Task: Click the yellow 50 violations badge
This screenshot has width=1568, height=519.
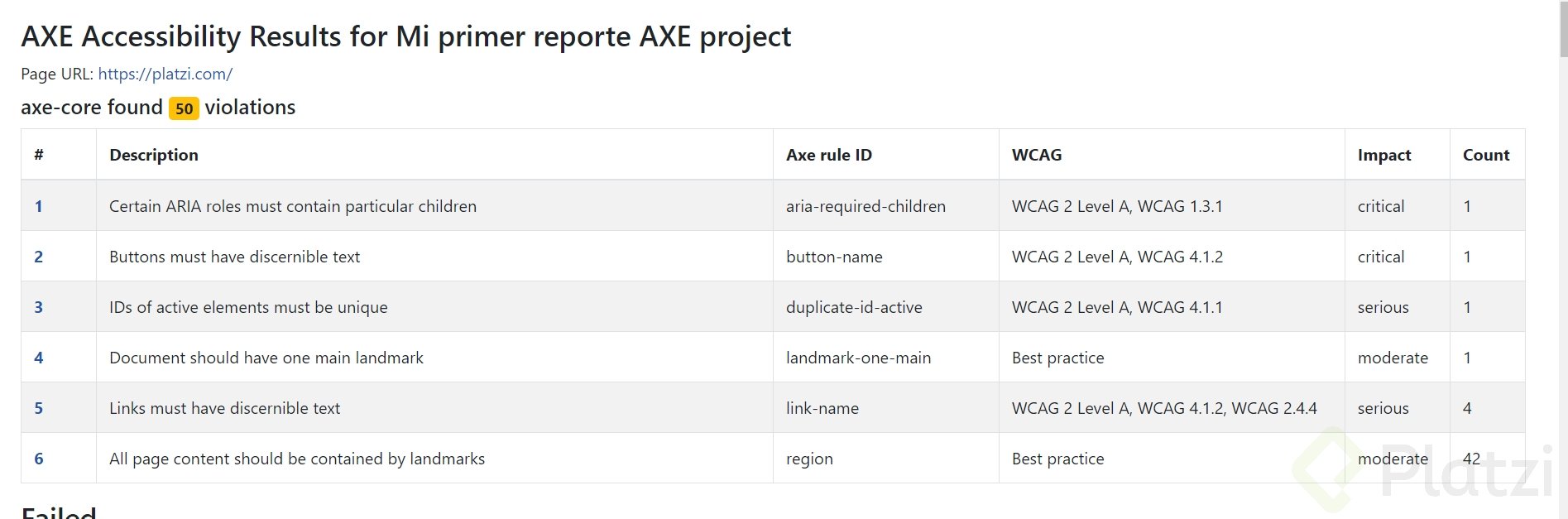Action: click(x=183, y=108)
